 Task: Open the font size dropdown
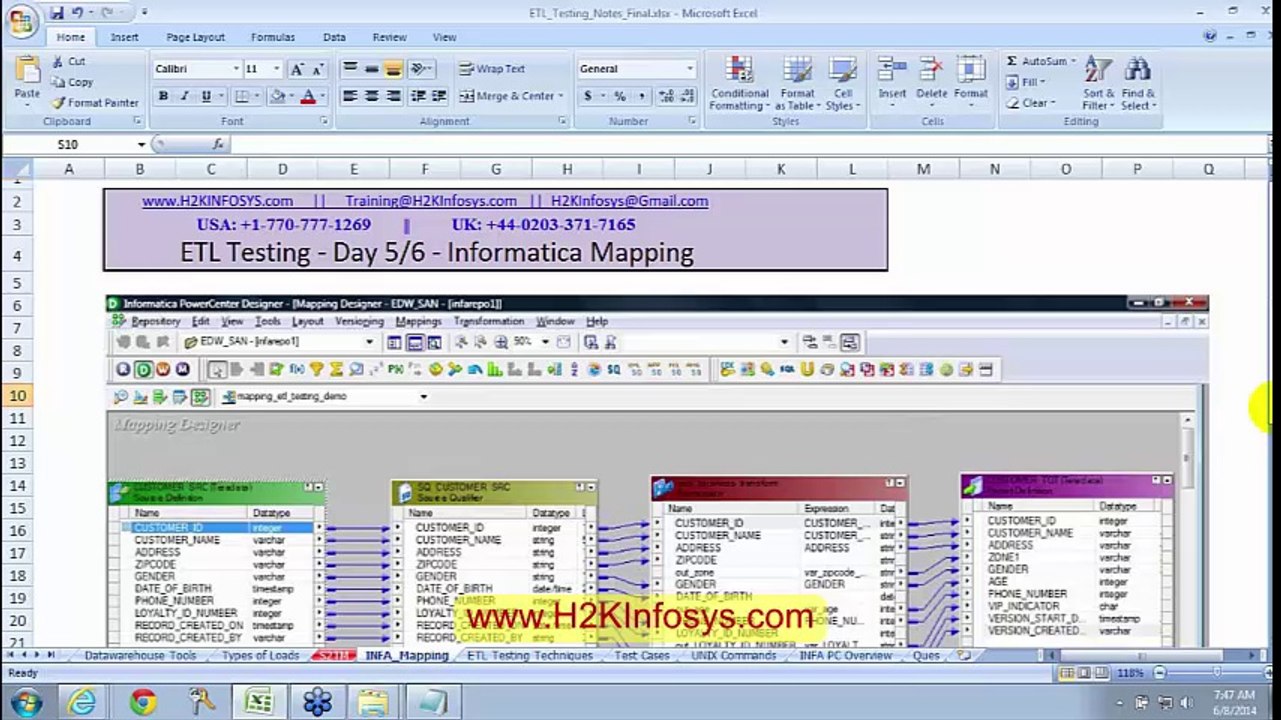coord(277,69)
